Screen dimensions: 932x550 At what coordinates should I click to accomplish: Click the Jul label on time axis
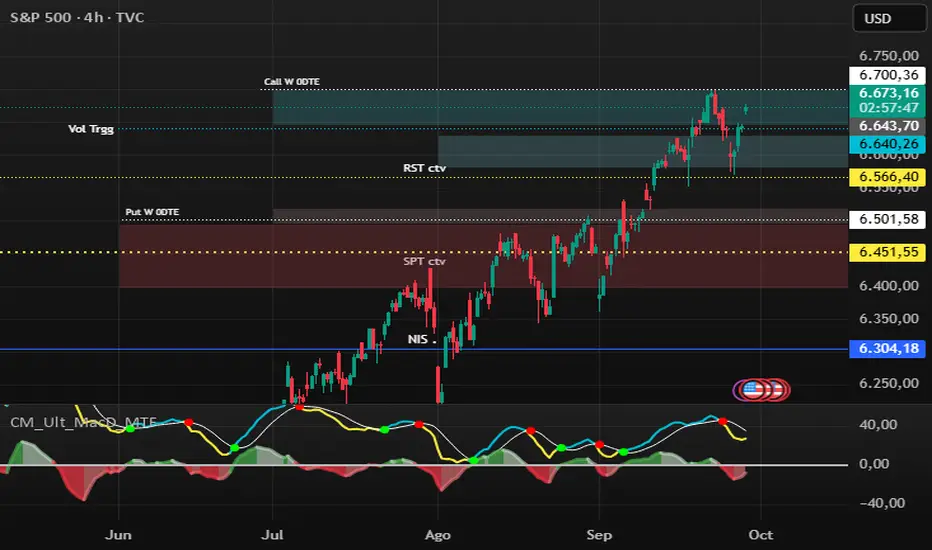tap(272, 535)
